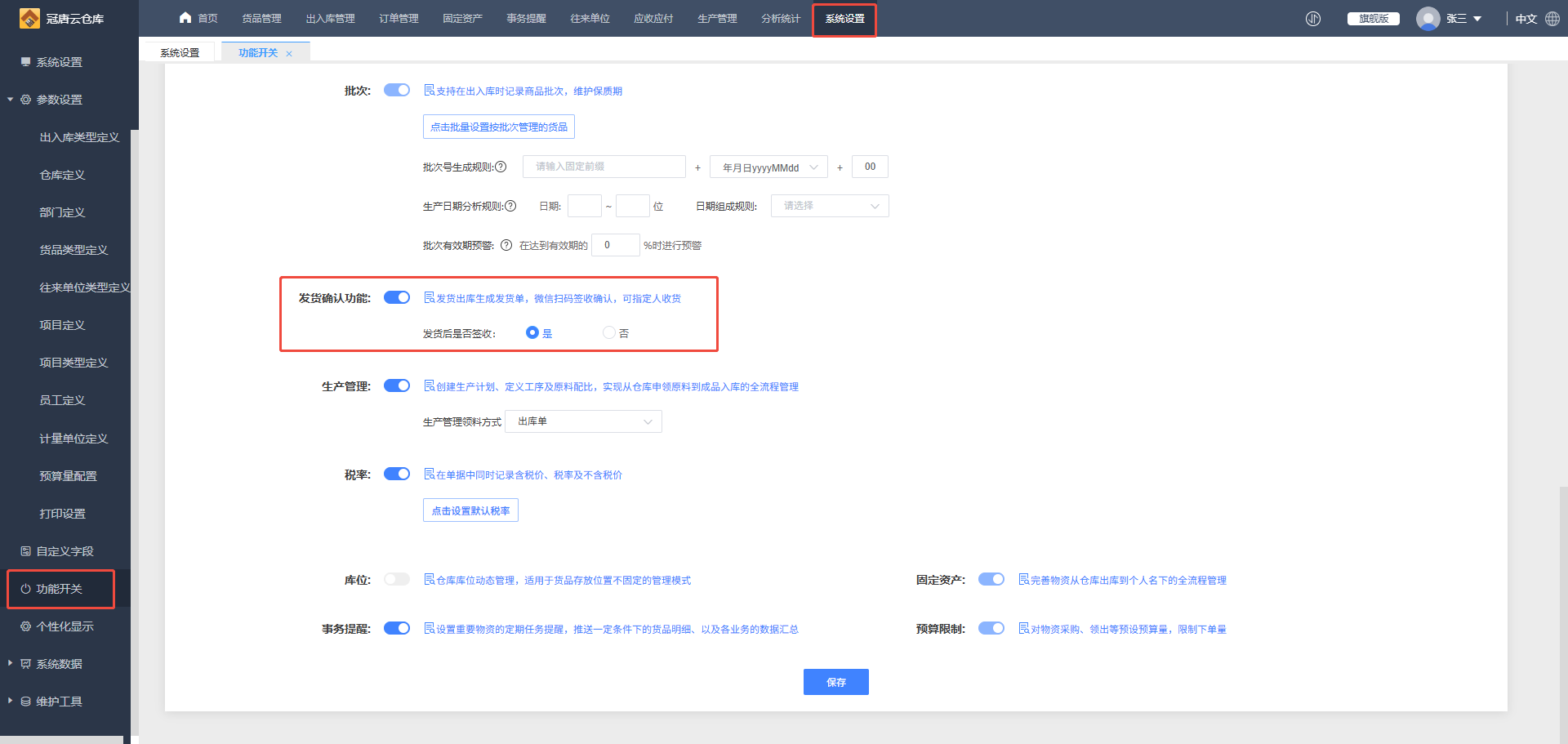Open 项目定义 in the sidebar
The width and height of the screenshot is (1568, 744).
[x=62, y=325]
